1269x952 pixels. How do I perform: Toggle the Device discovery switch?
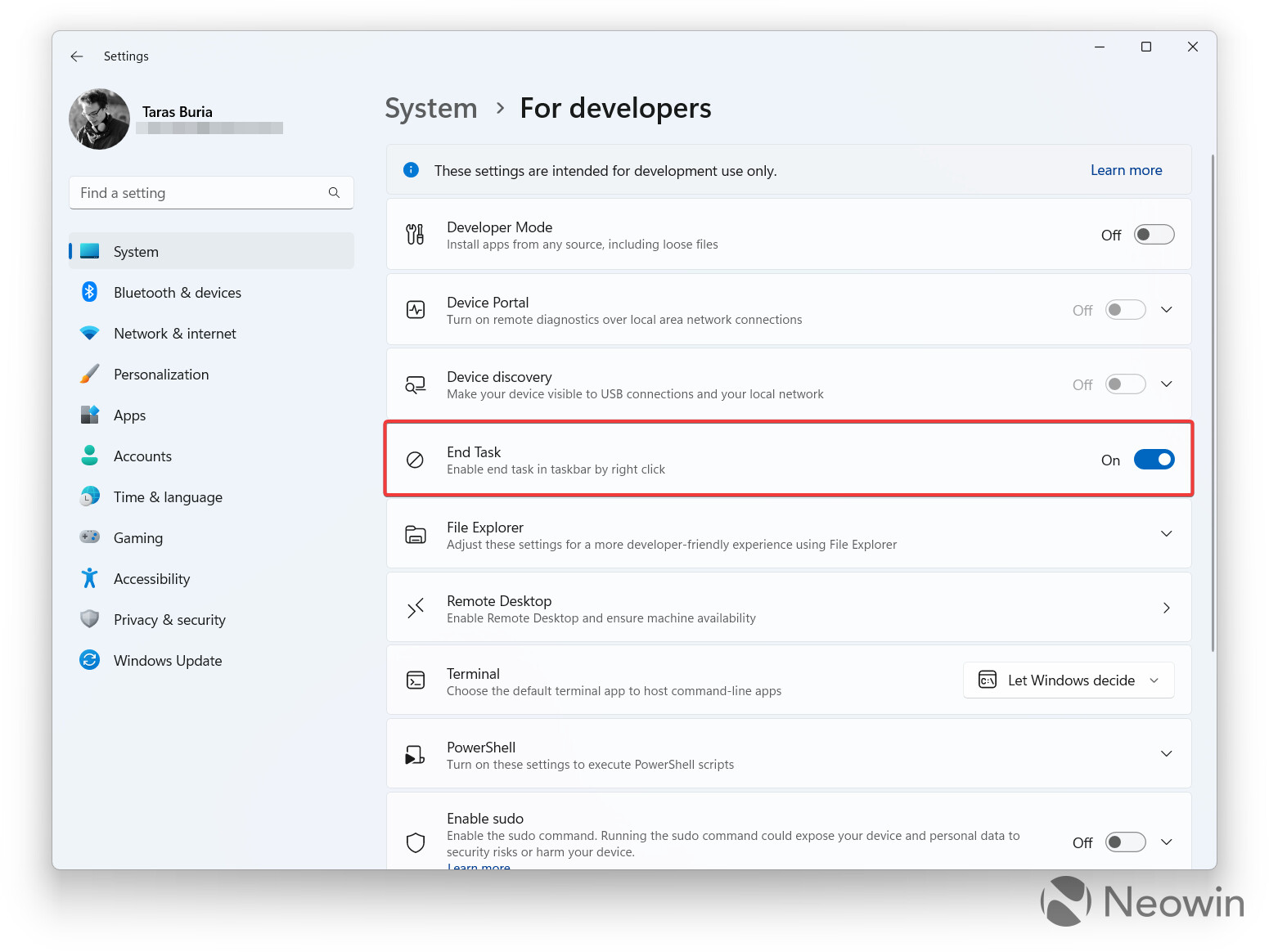[1126, 384]
